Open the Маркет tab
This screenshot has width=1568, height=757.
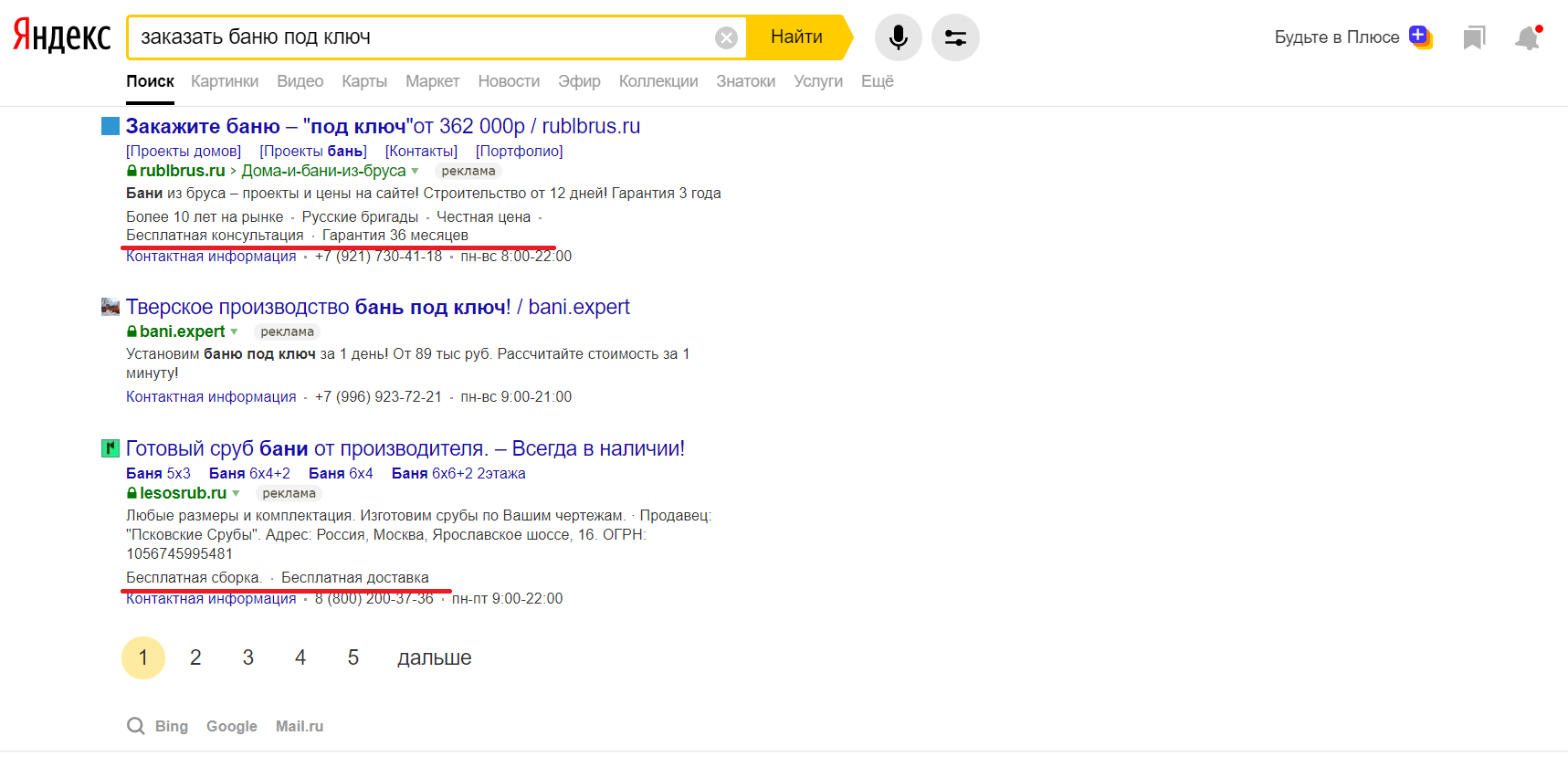point(433,81)
